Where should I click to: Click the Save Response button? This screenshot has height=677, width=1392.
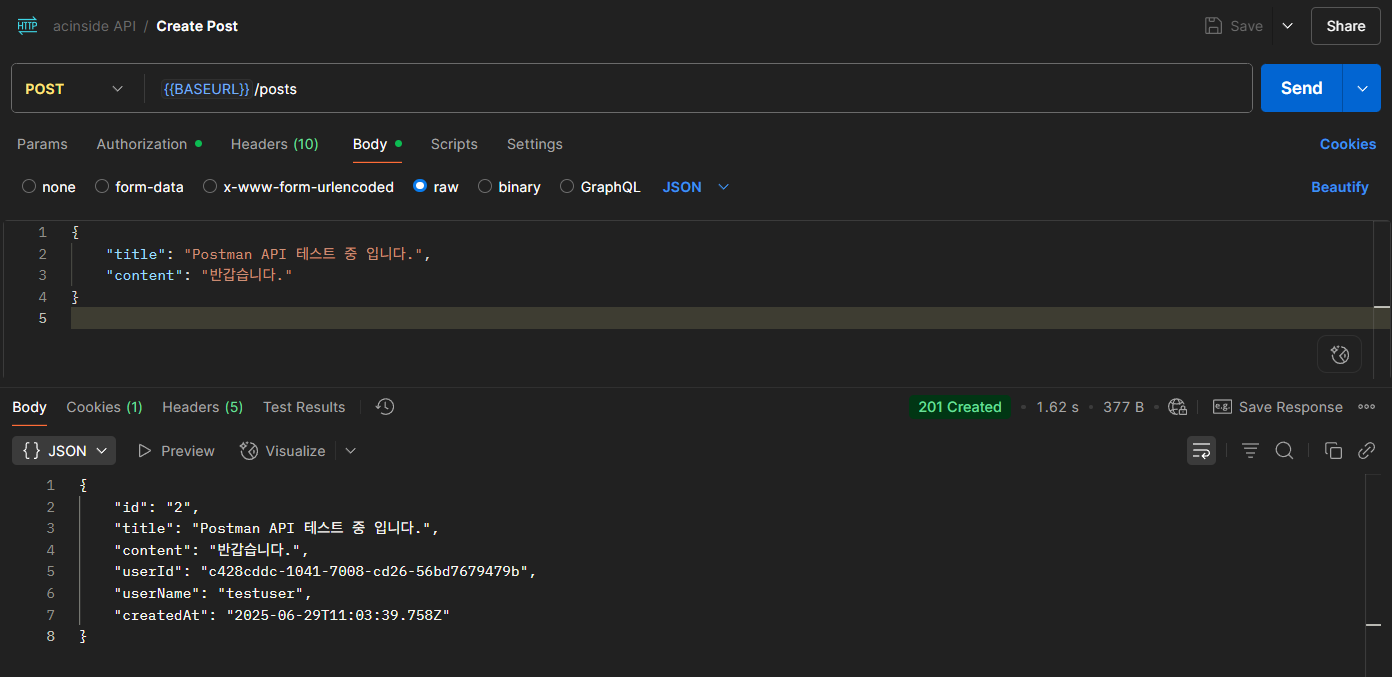point(1277,407)
